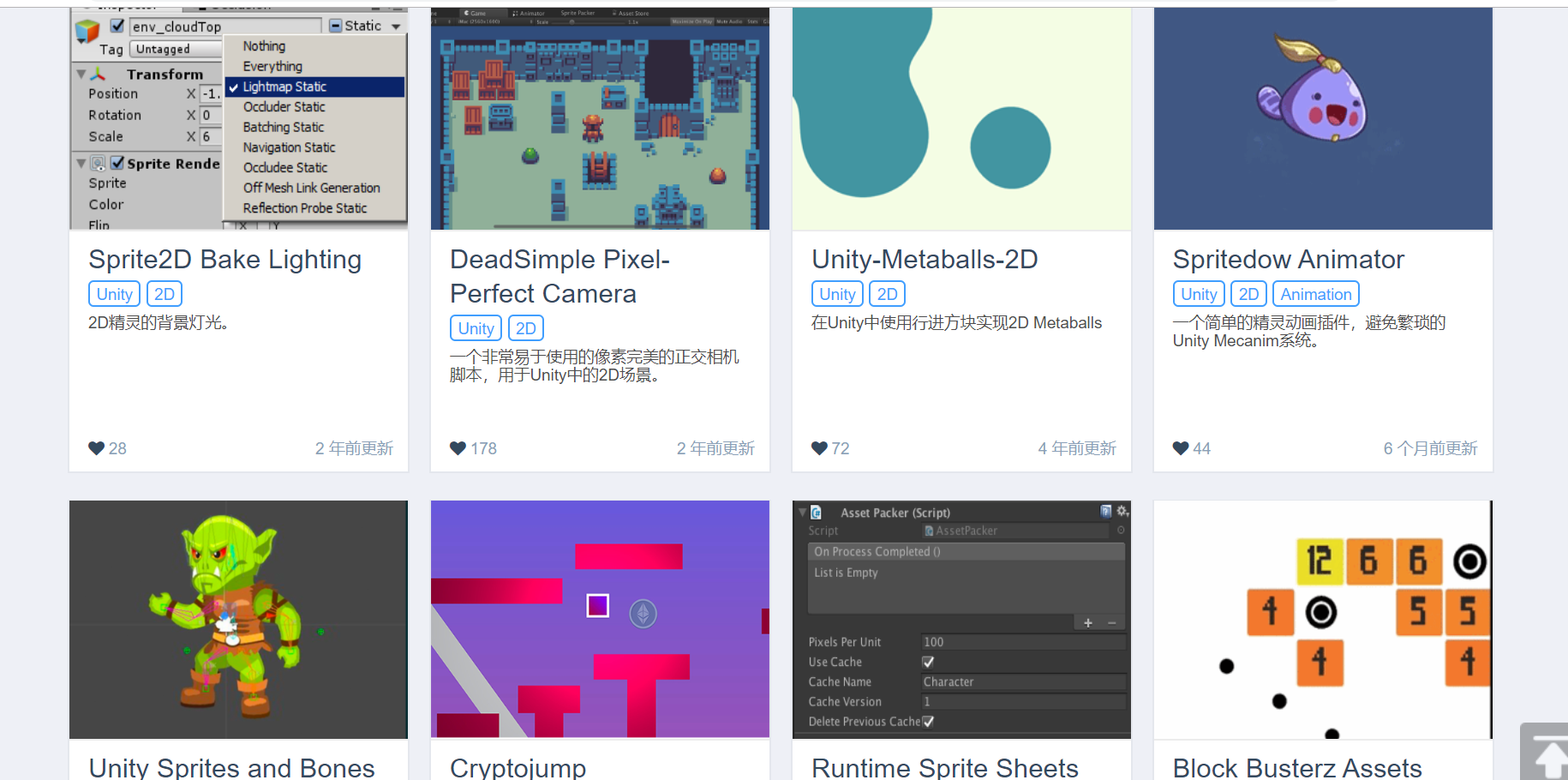Click 2D tag on DeadSimple Pixel-Perfect Camera

point(526,328)
